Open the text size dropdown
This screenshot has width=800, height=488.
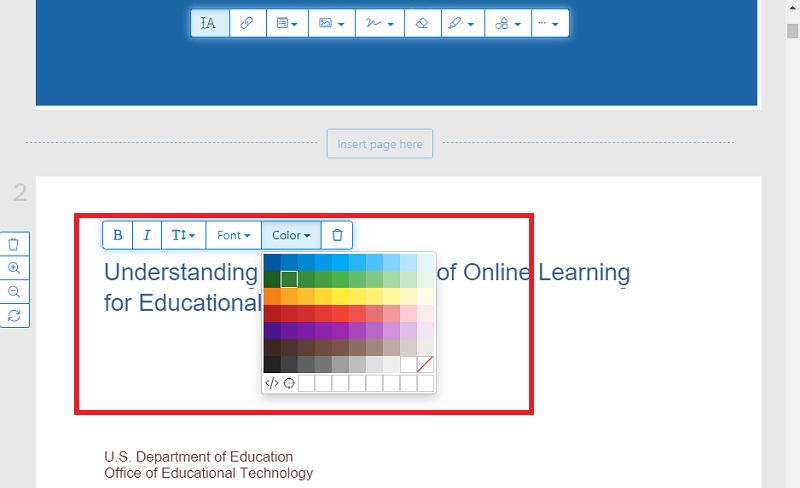click(184, 235)
